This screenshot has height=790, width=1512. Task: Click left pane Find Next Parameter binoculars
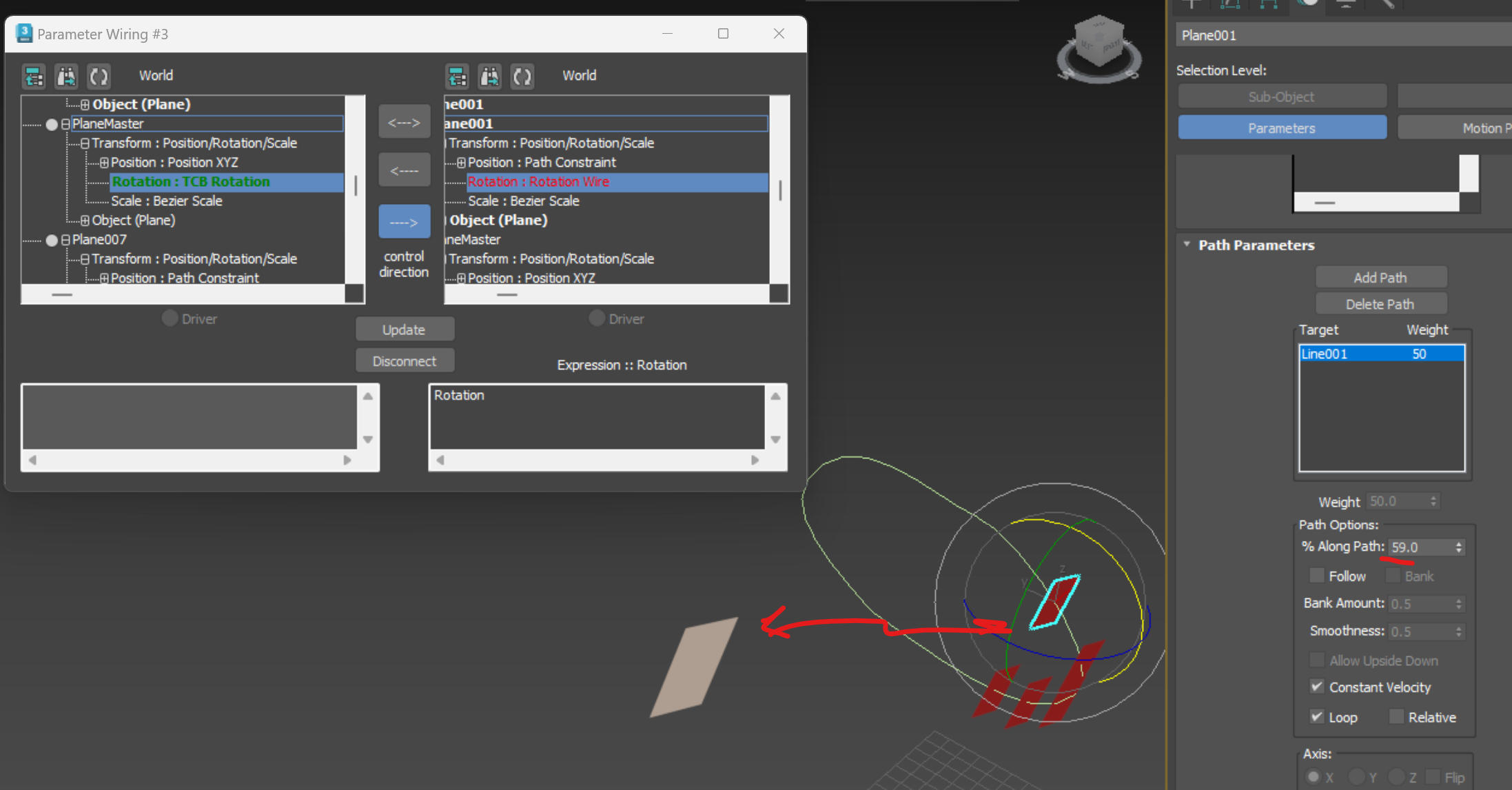(x=66, y=76)
